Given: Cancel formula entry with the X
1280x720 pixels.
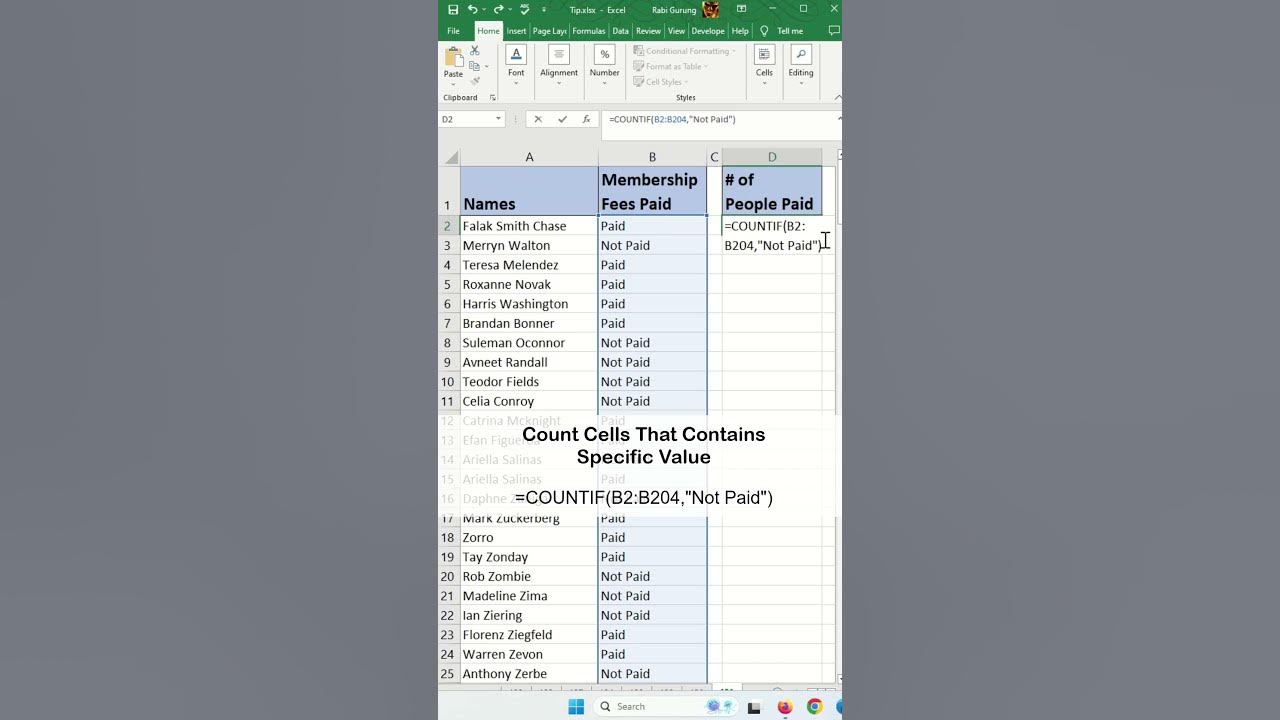Looking at the screenshot, I should 538,119.
